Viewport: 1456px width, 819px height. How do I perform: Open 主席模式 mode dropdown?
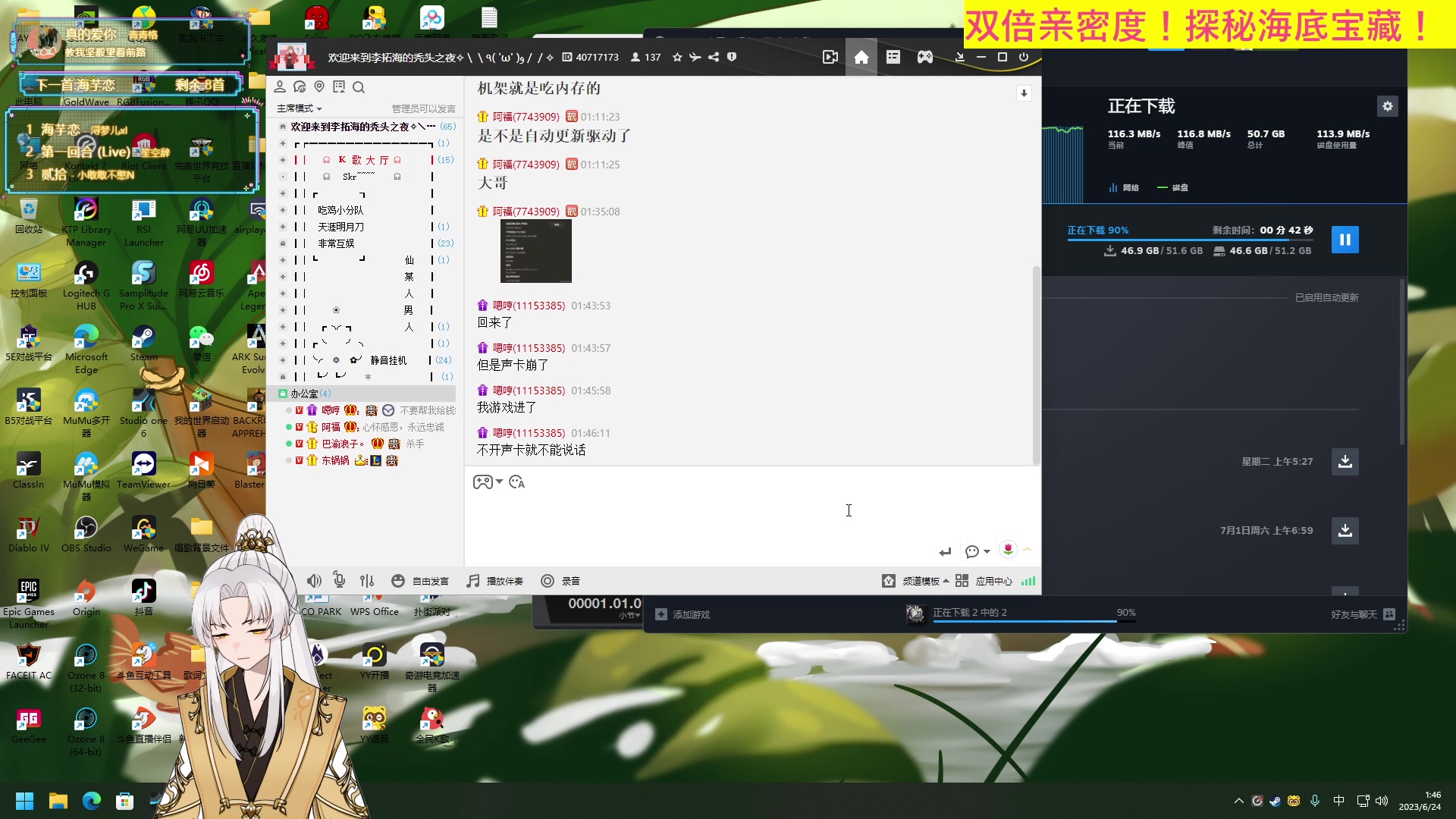point(299,108)
